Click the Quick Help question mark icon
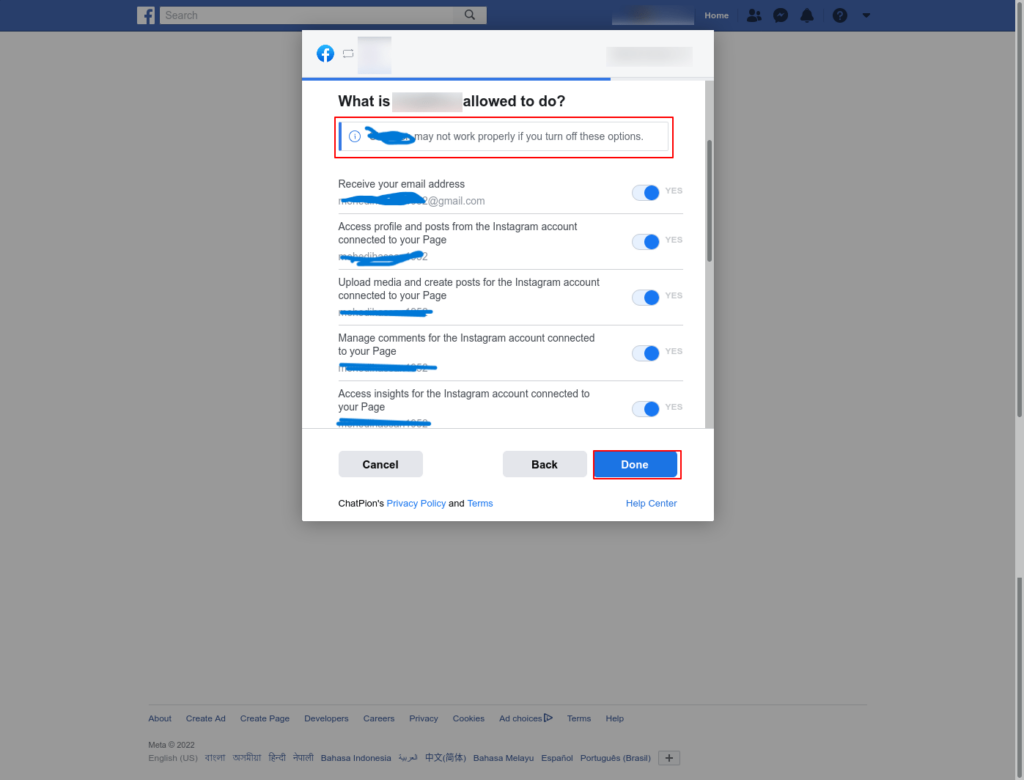The image size is (1024, 780). 840,15
